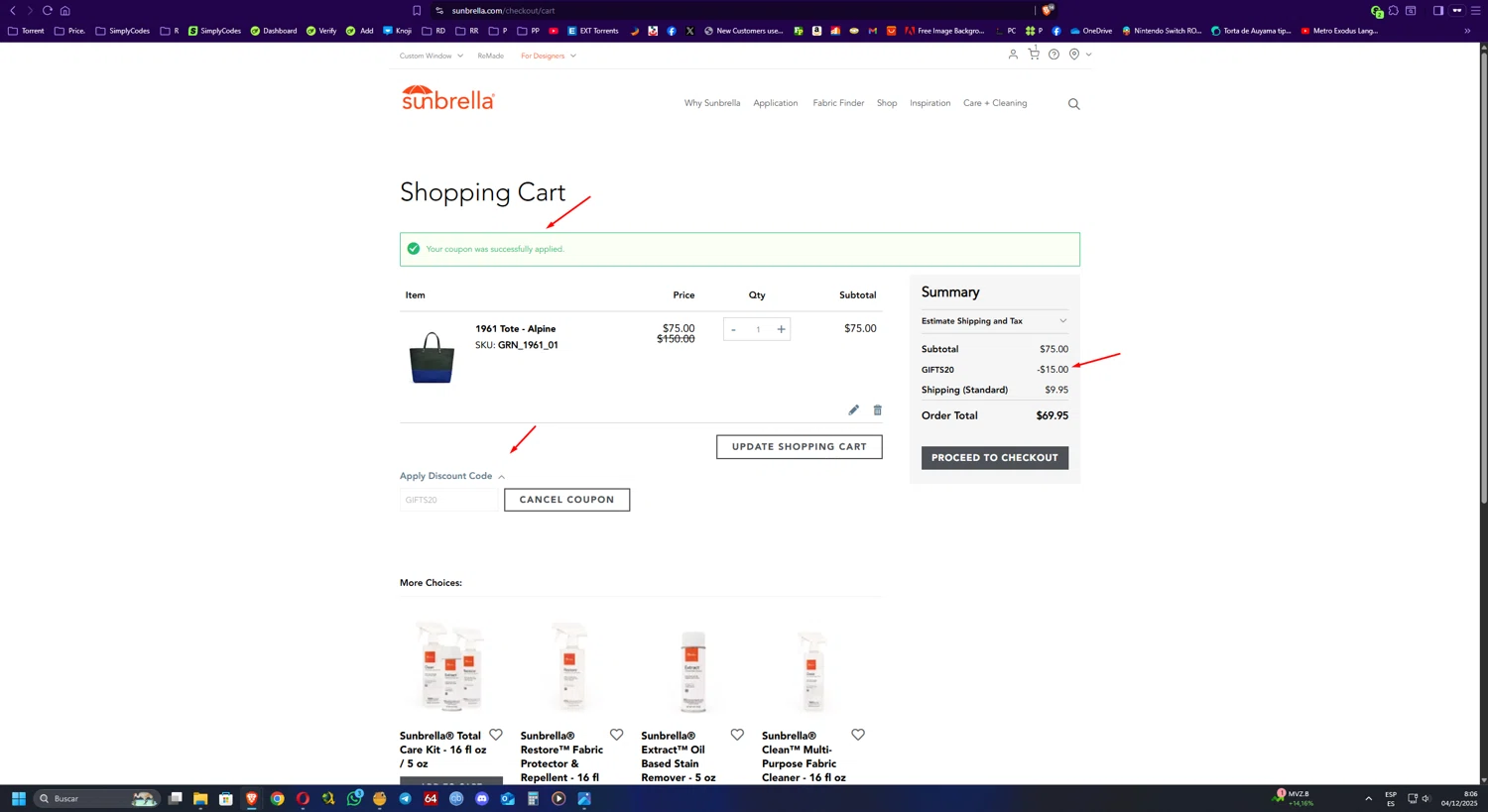Click the Sunbrella logo
This screenshot has width=1488, height=812.
[447, 97]
